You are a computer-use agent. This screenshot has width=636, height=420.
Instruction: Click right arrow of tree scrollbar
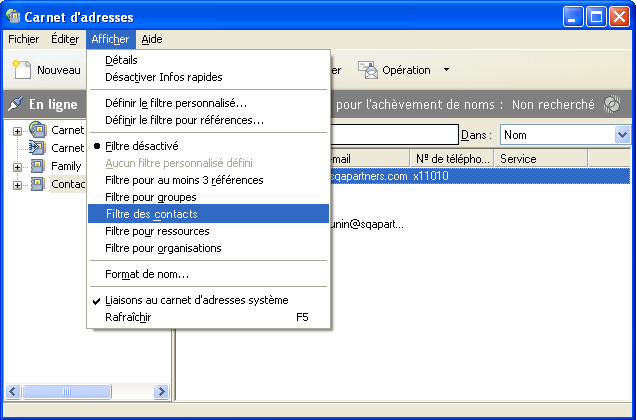click(161, 392)
